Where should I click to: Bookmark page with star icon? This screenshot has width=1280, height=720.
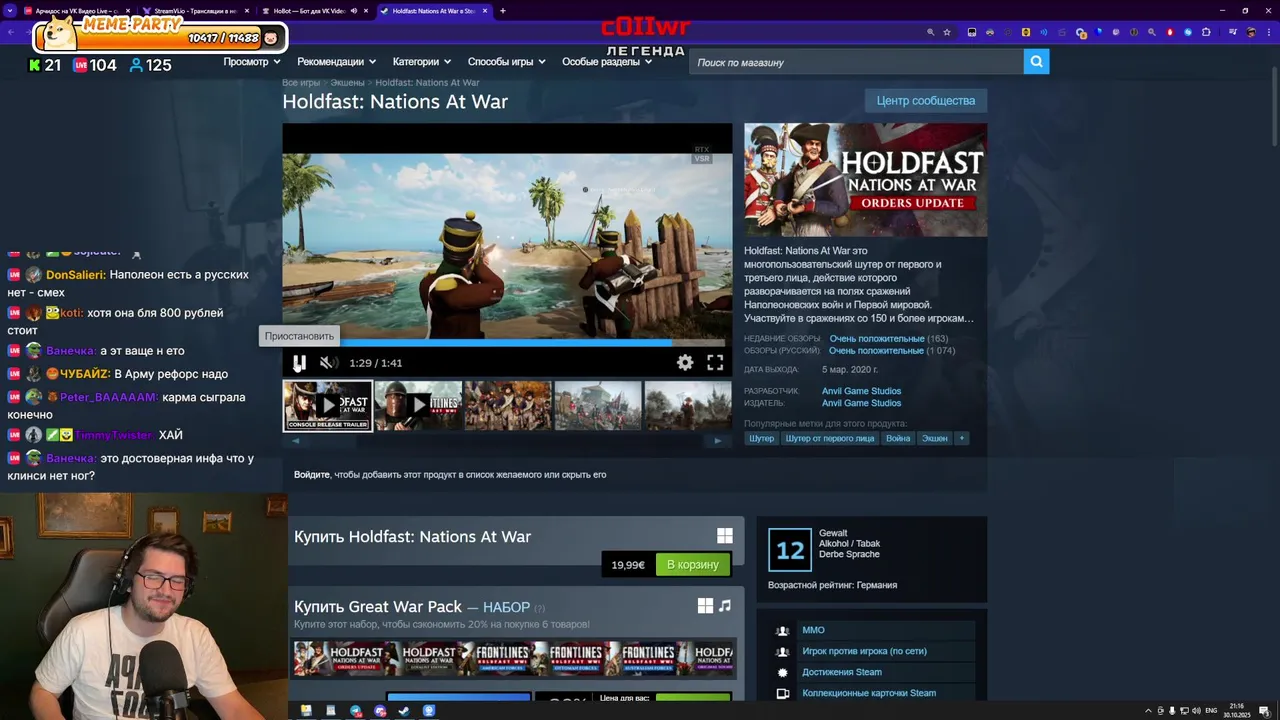tap(947, 32)
